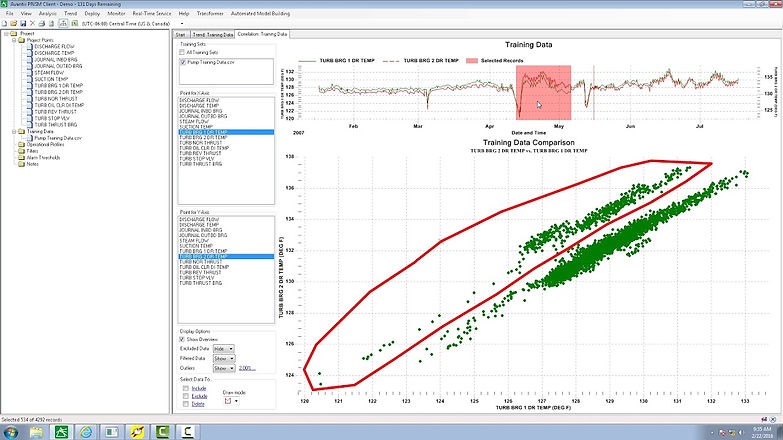The width and height of the screenshot is (783, 440).
Task: Check the Delete checkbox
Action: 186,404
